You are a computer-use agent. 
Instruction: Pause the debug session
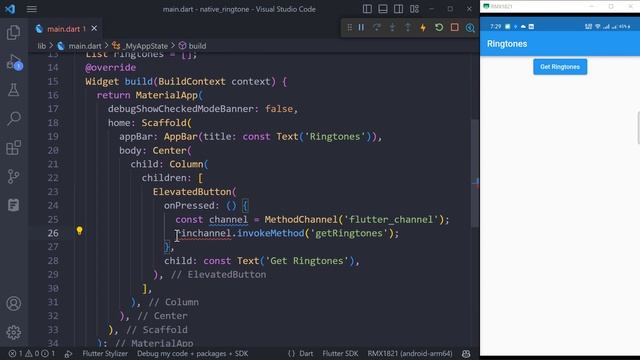click(x=361, y=27)
